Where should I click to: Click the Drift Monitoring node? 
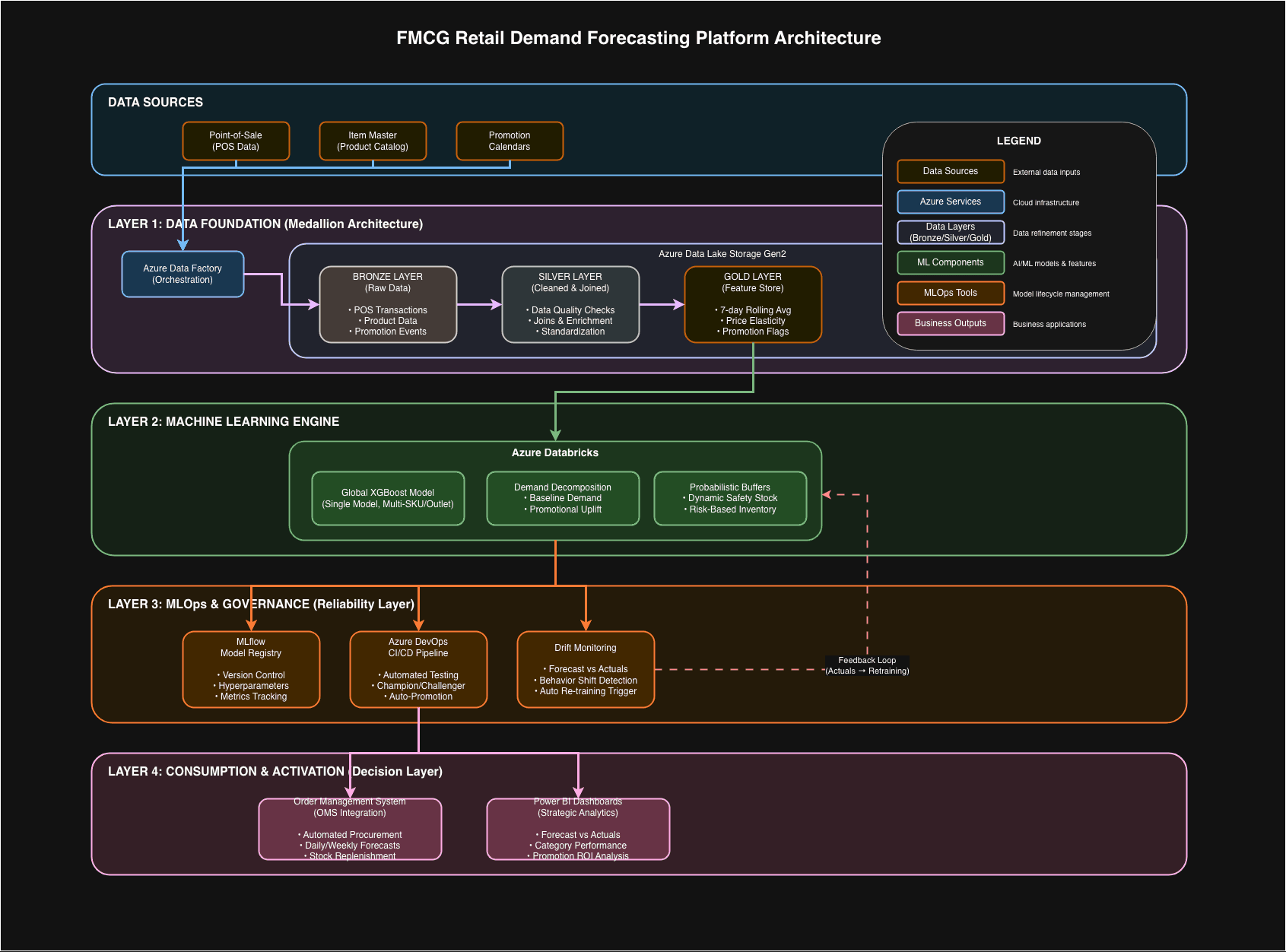(x=586, y=669)
